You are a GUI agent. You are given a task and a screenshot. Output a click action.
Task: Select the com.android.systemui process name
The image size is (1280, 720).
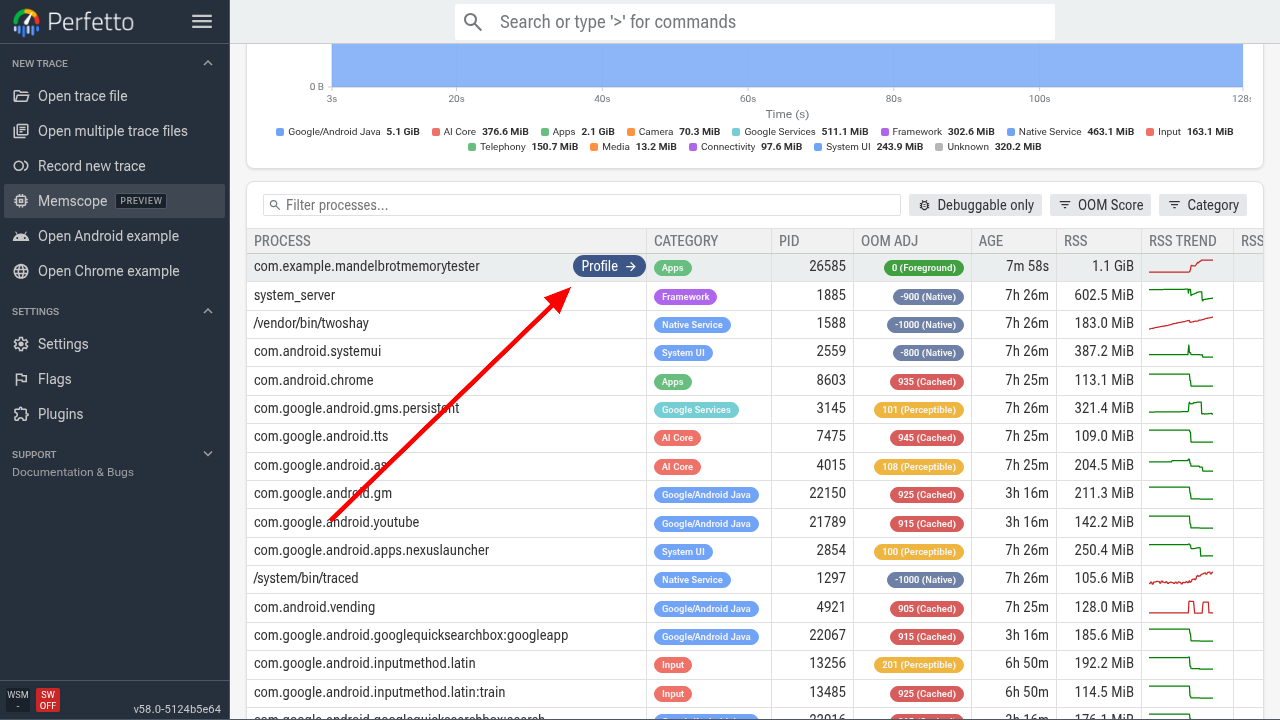click(x=318, y=352)
